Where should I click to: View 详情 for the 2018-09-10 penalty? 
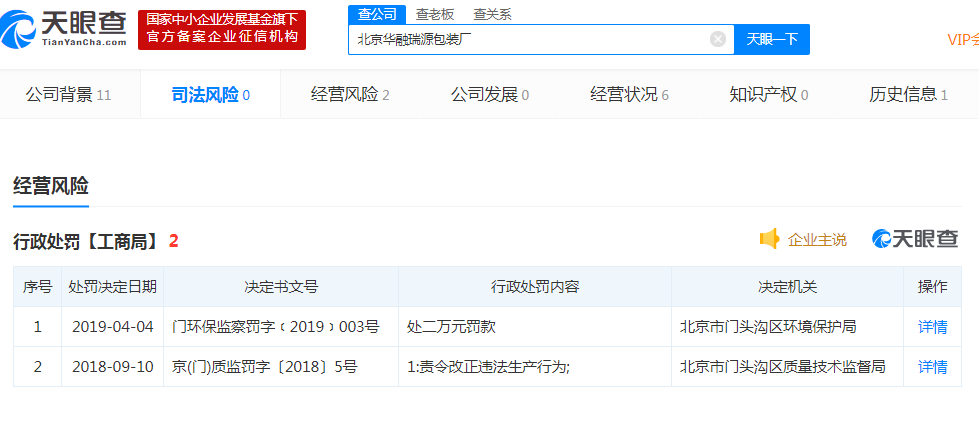click(932, 367)
